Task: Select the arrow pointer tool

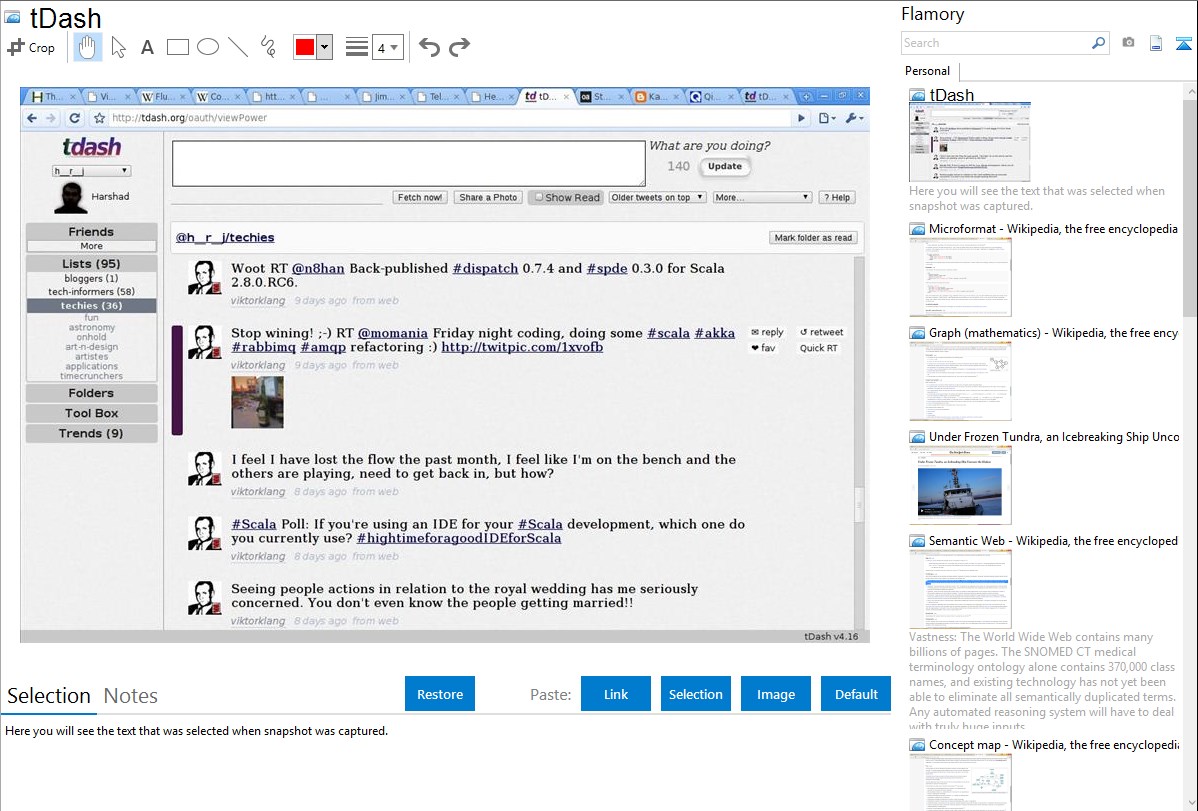Action: click(x=119, y=47)
